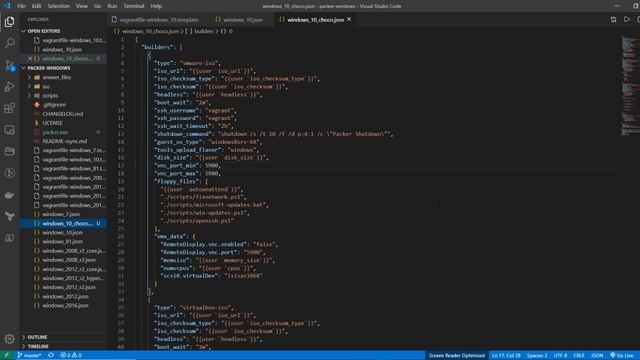
Task: Open the Search view in activity bar
Action: click(9, 43)
